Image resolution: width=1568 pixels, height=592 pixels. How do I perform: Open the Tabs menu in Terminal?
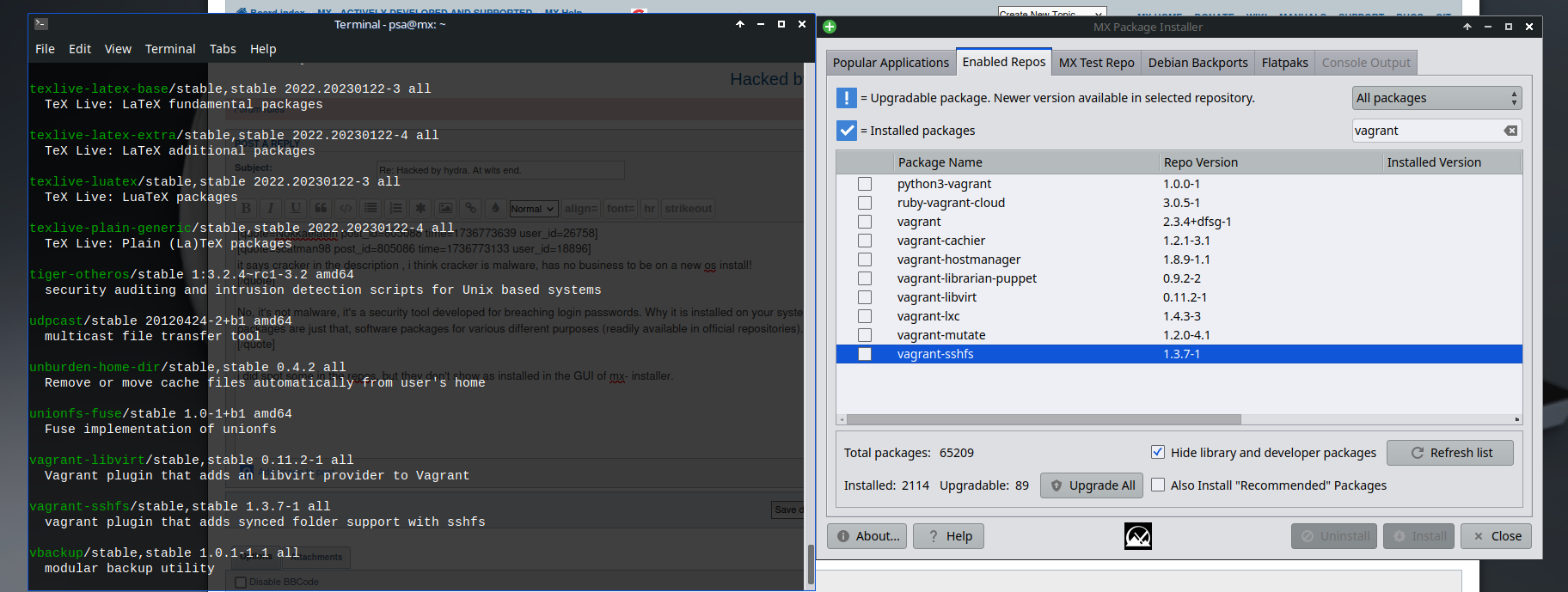click(x=223, y=49)
